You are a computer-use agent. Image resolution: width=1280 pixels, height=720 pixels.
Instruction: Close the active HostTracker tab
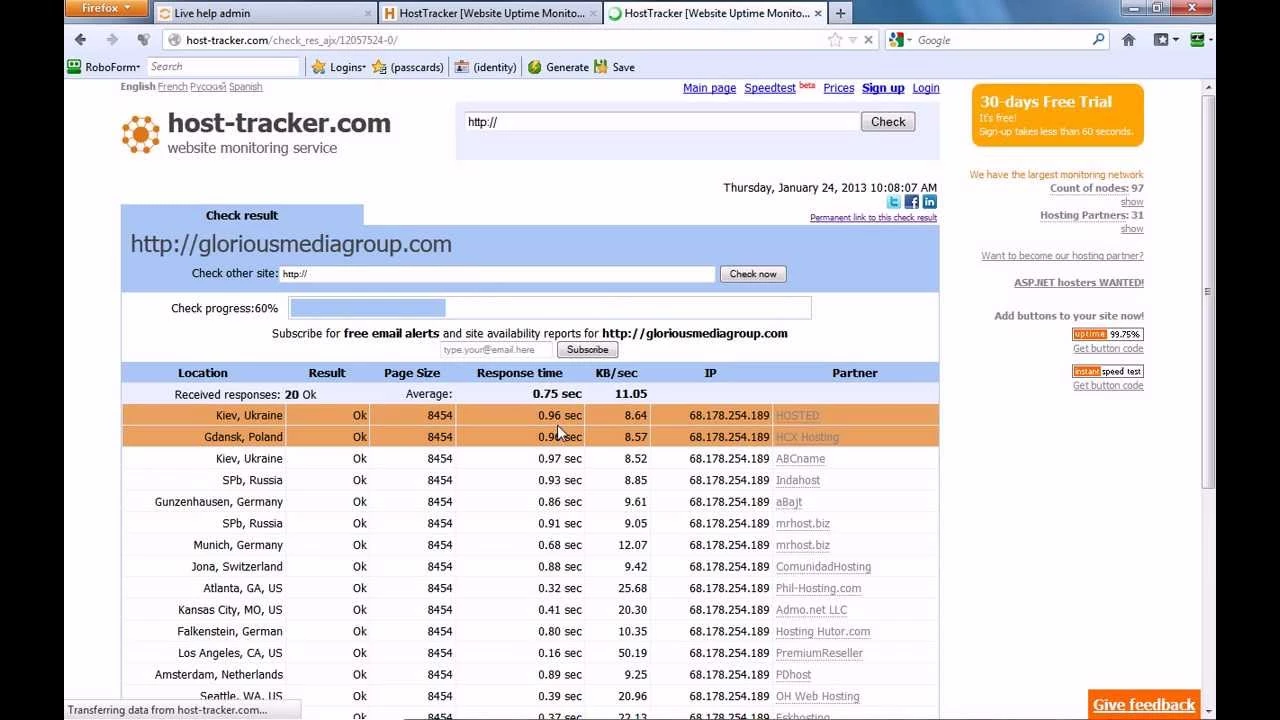[x=816, y=13]
